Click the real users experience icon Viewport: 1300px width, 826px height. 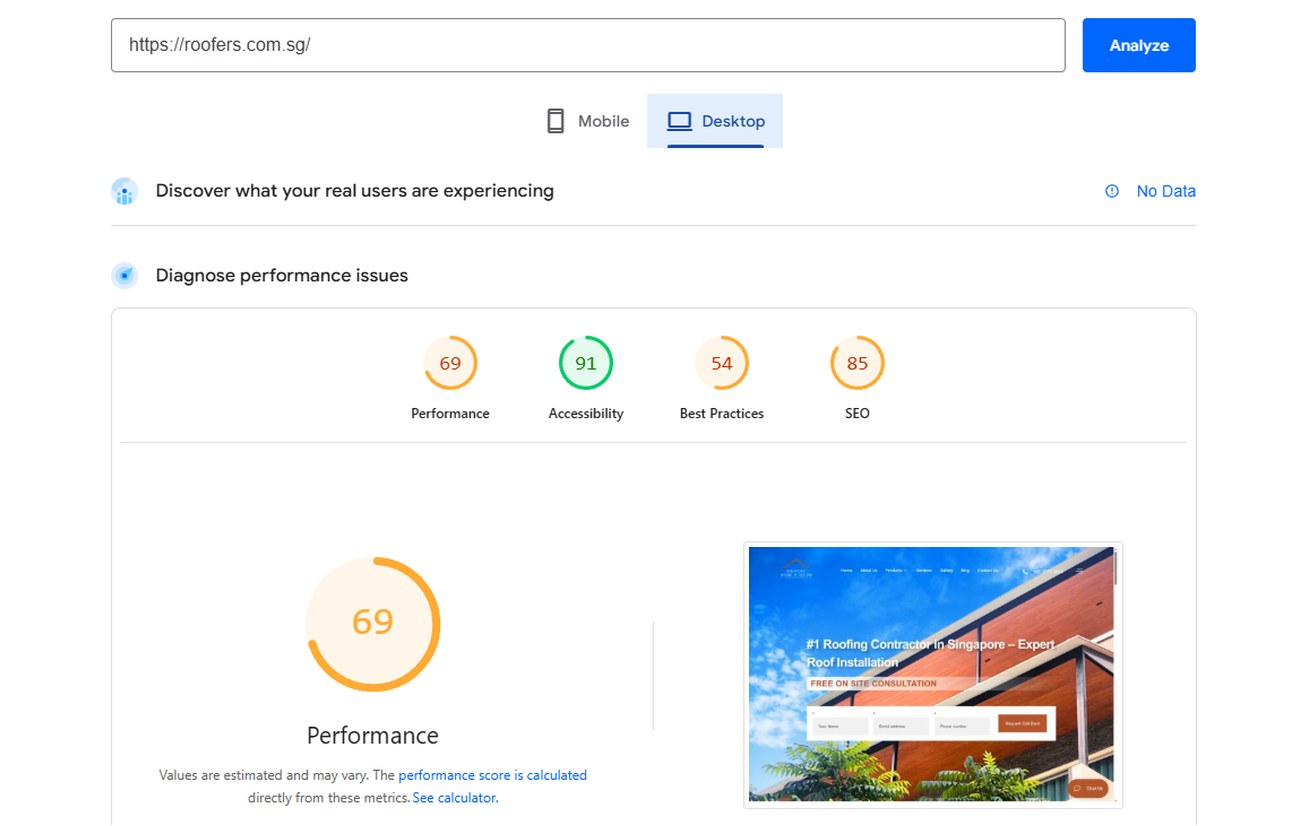point(124,191)
